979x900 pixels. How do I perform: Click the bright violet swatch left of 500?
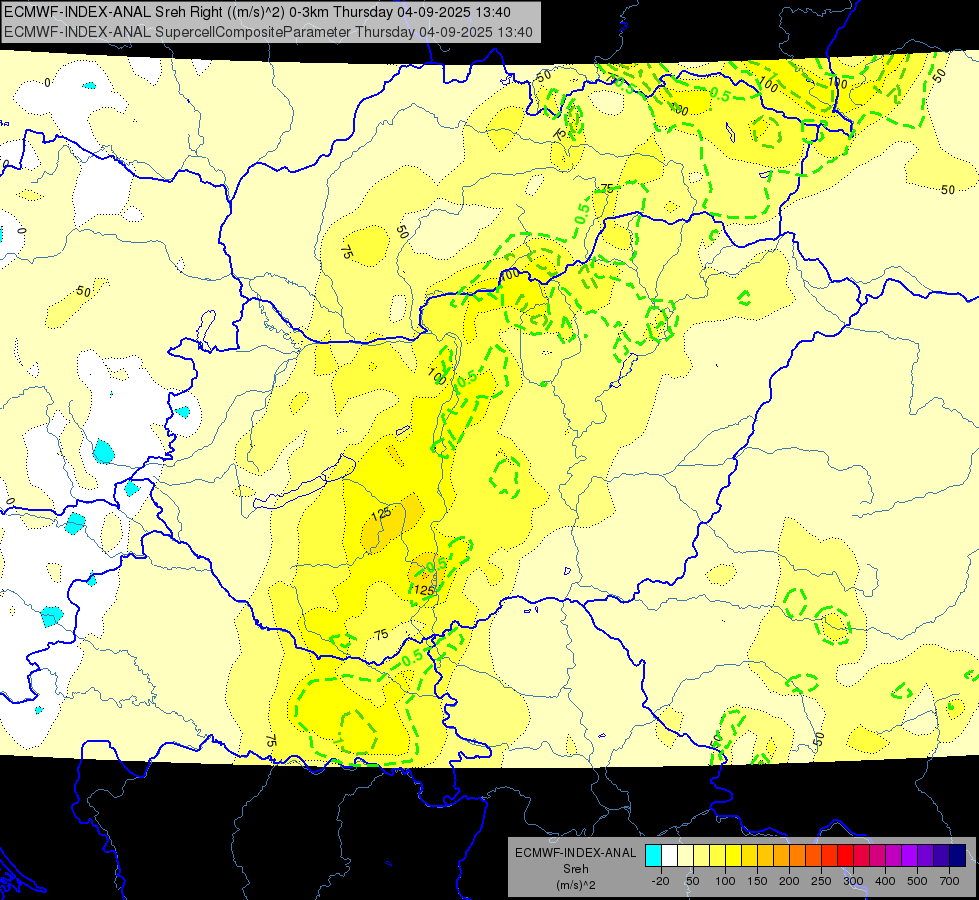click(910, 855)
